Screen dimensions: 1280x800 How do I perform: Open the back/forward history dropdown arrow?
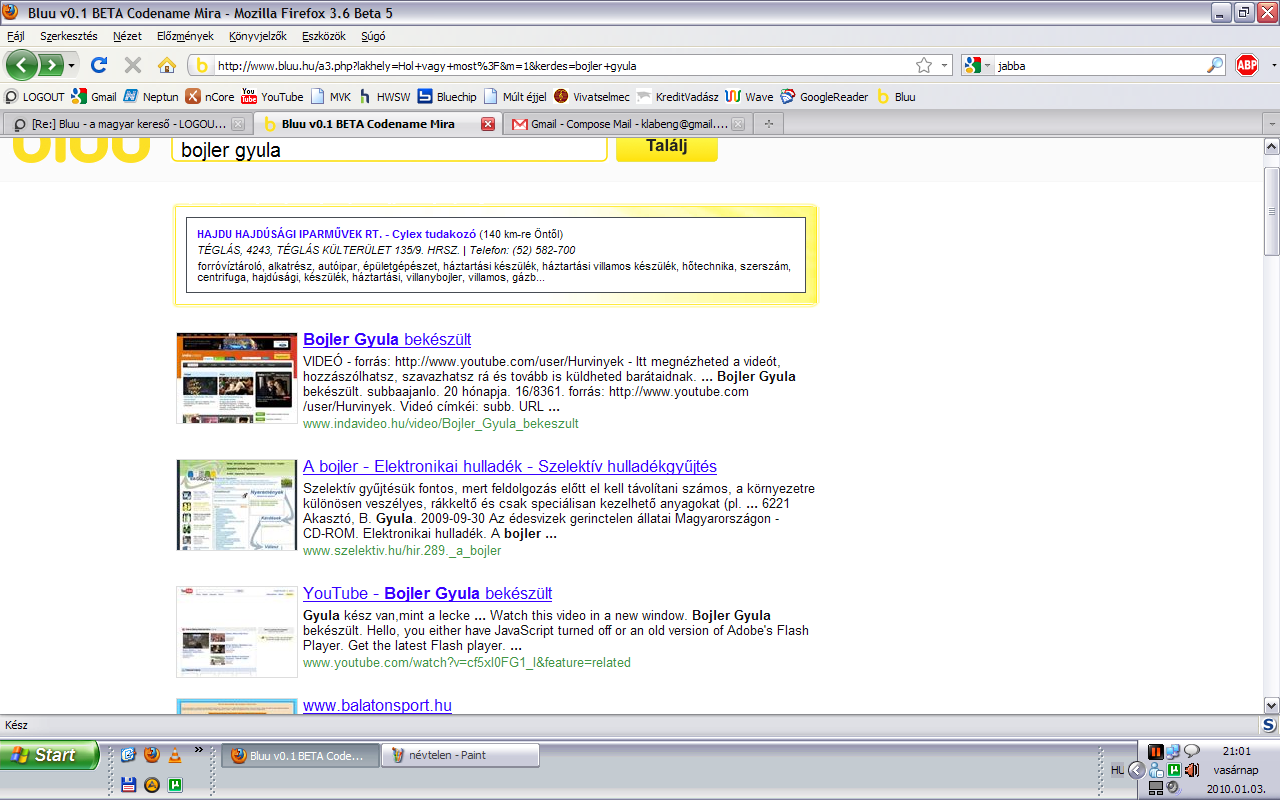pyautogui.click(x=71, y=66)
